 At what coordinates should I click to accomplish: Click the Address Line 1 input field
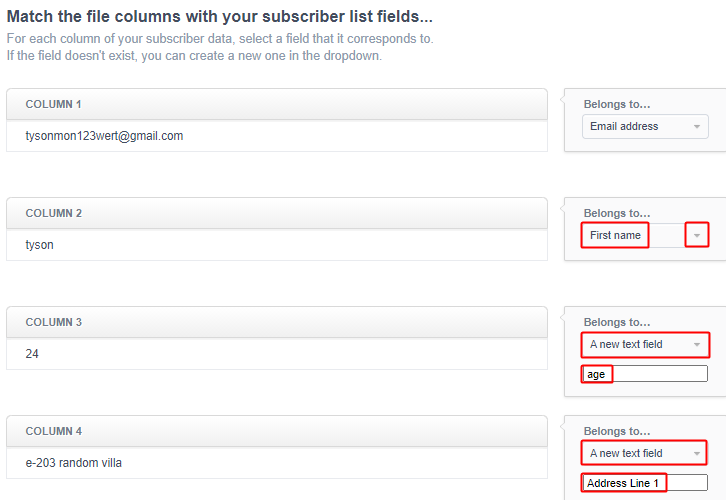pyautogui.click(x=645, y=483)
